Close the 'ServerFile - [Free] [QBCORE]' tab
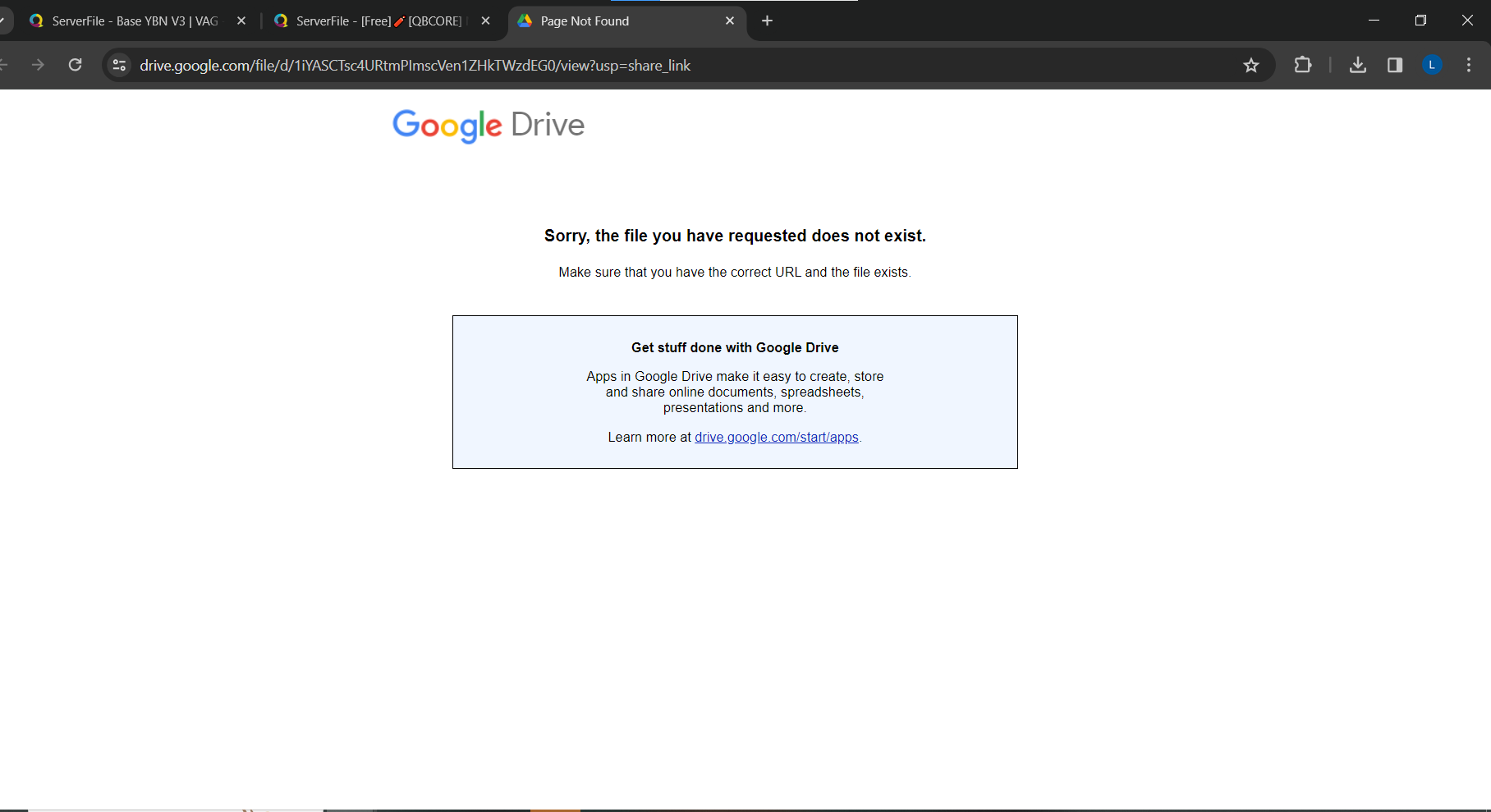Viewport: 1491px width, 812px height. [486, 21]
